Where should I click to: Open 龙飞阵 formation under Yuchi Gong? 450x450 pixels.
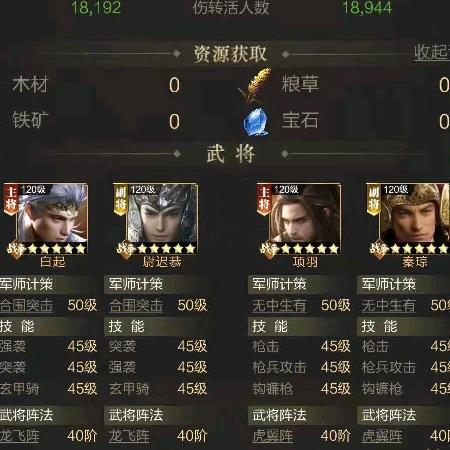(129, 436)
